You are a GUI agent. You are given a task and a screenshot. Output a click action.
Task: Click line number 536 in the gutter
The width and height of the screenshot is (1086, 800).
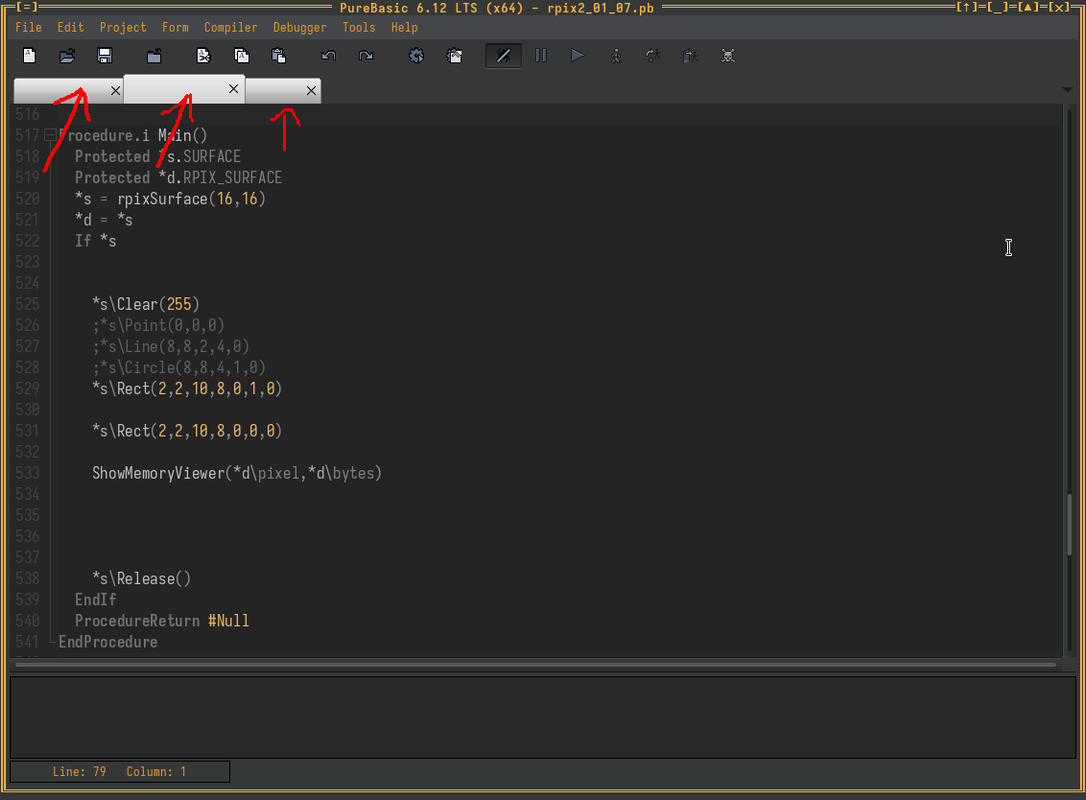coord(28,536)
